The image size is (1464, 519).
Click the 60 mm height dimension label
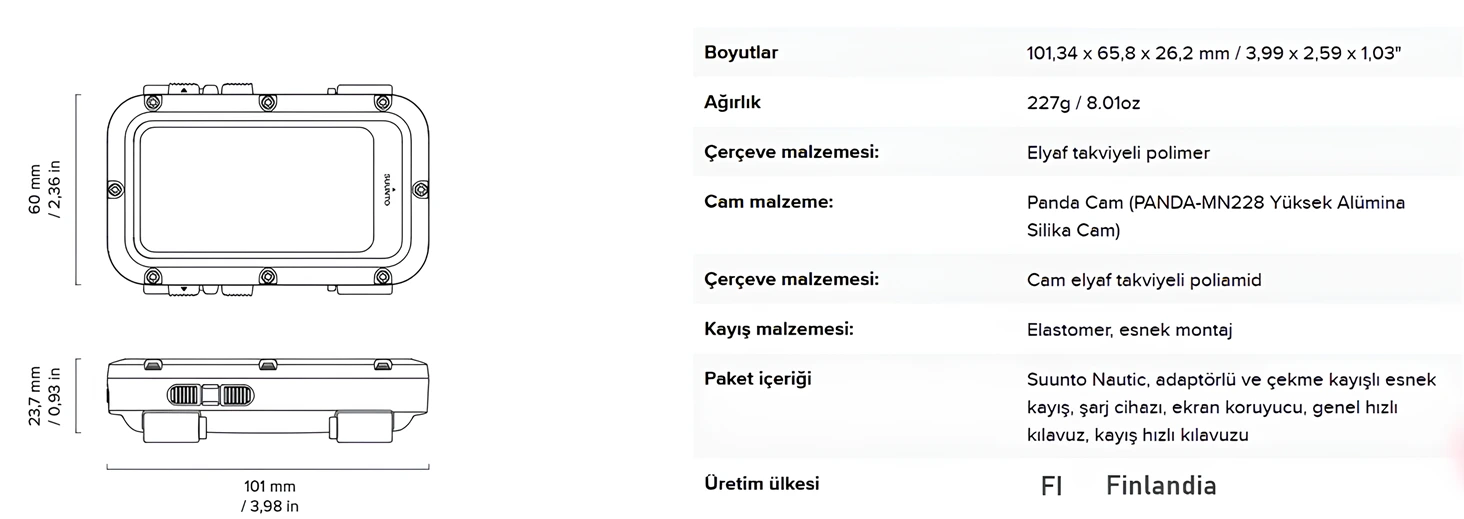(x=44, y=188)
